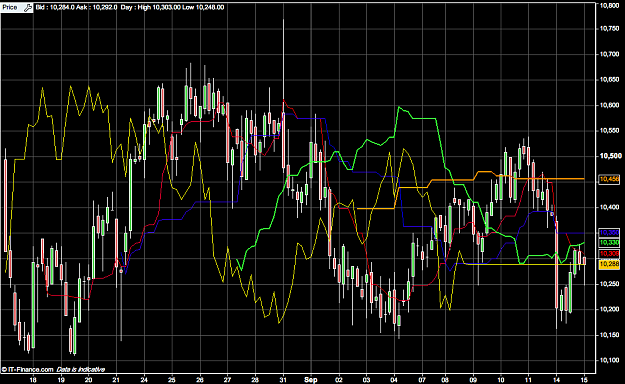Image resolution: width=625 pixels, height=384 pixels.
Task: Click the Ask 10,292.0 readout
Action: click(x=97, y=7)
